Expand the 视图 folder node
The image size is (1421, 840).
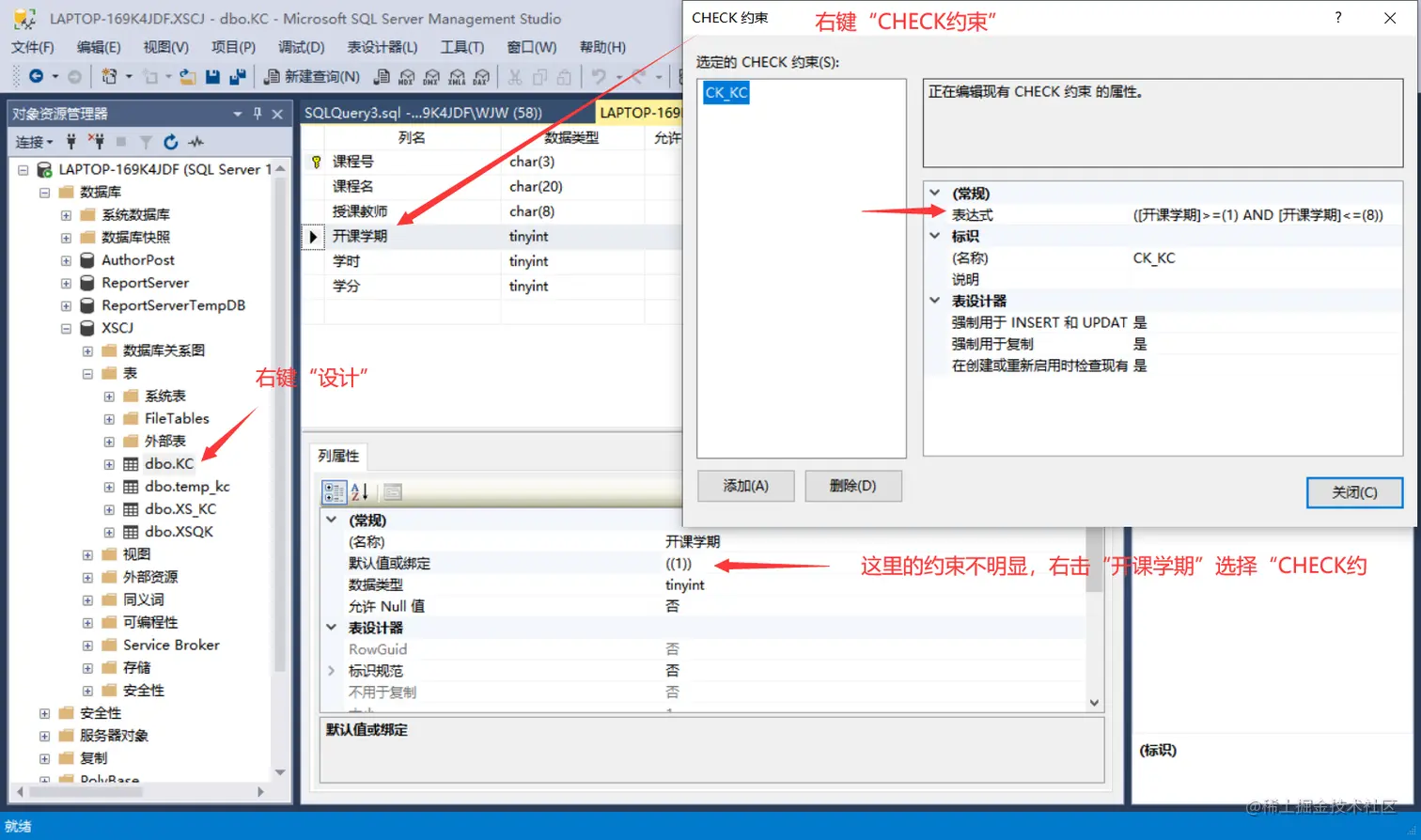87,554
